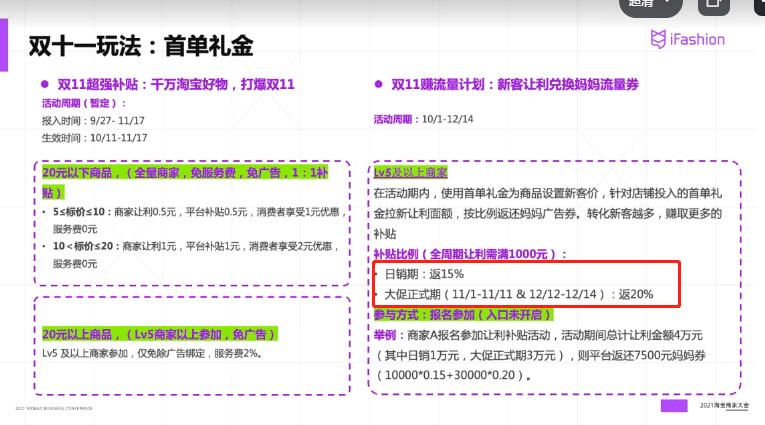765x425 pixels.
Task: Click the purple accent bar left of the title
Action: (5, 46)
